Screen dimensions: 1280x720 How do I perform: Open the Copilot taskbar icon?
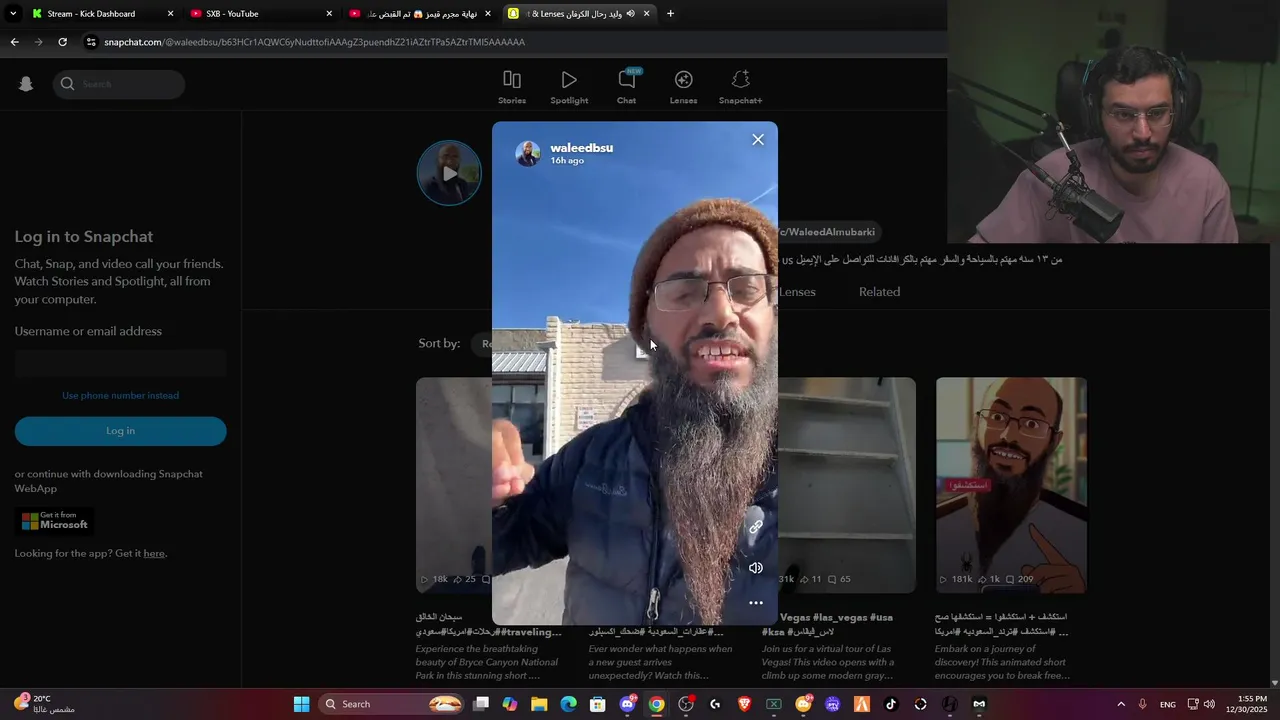point(510,704)
